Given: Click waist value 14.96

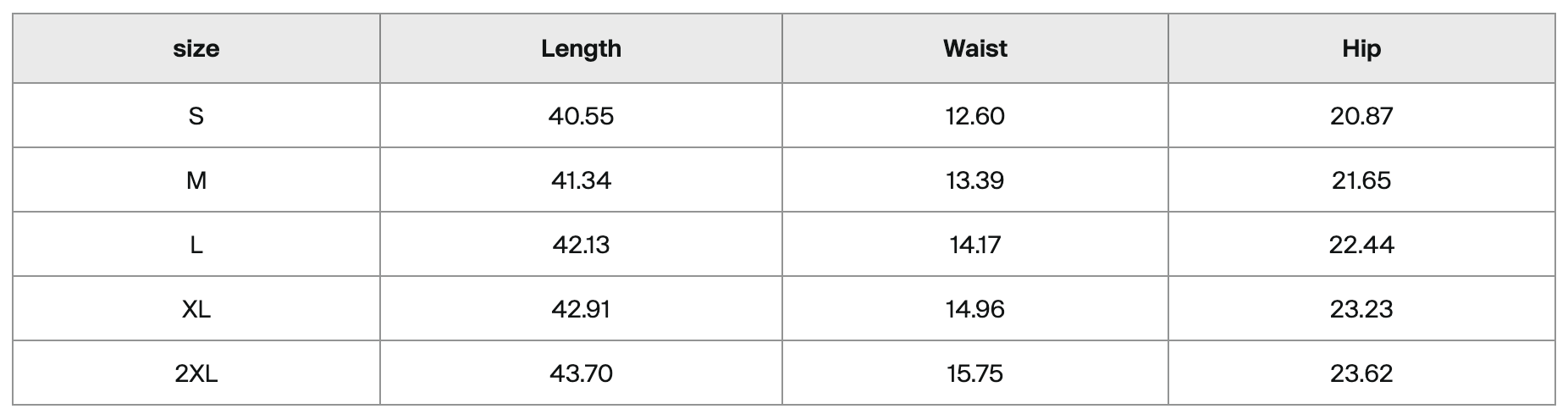Looking at the screenshot, I should [974, 309].
